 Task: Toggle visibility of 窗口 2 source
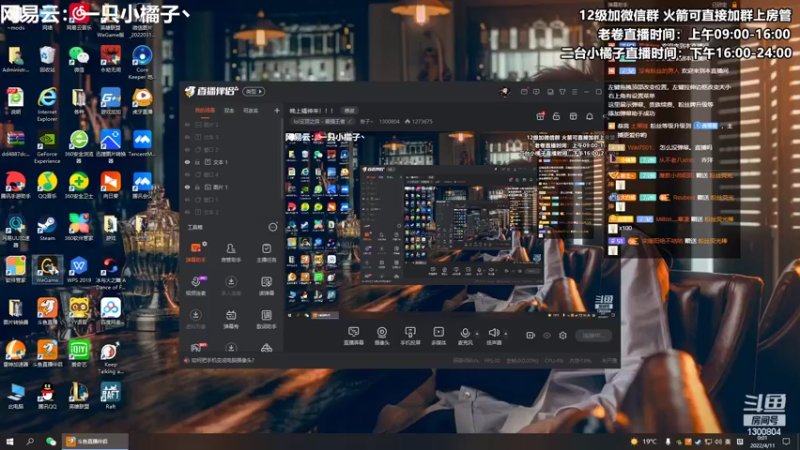click(187, 149)
